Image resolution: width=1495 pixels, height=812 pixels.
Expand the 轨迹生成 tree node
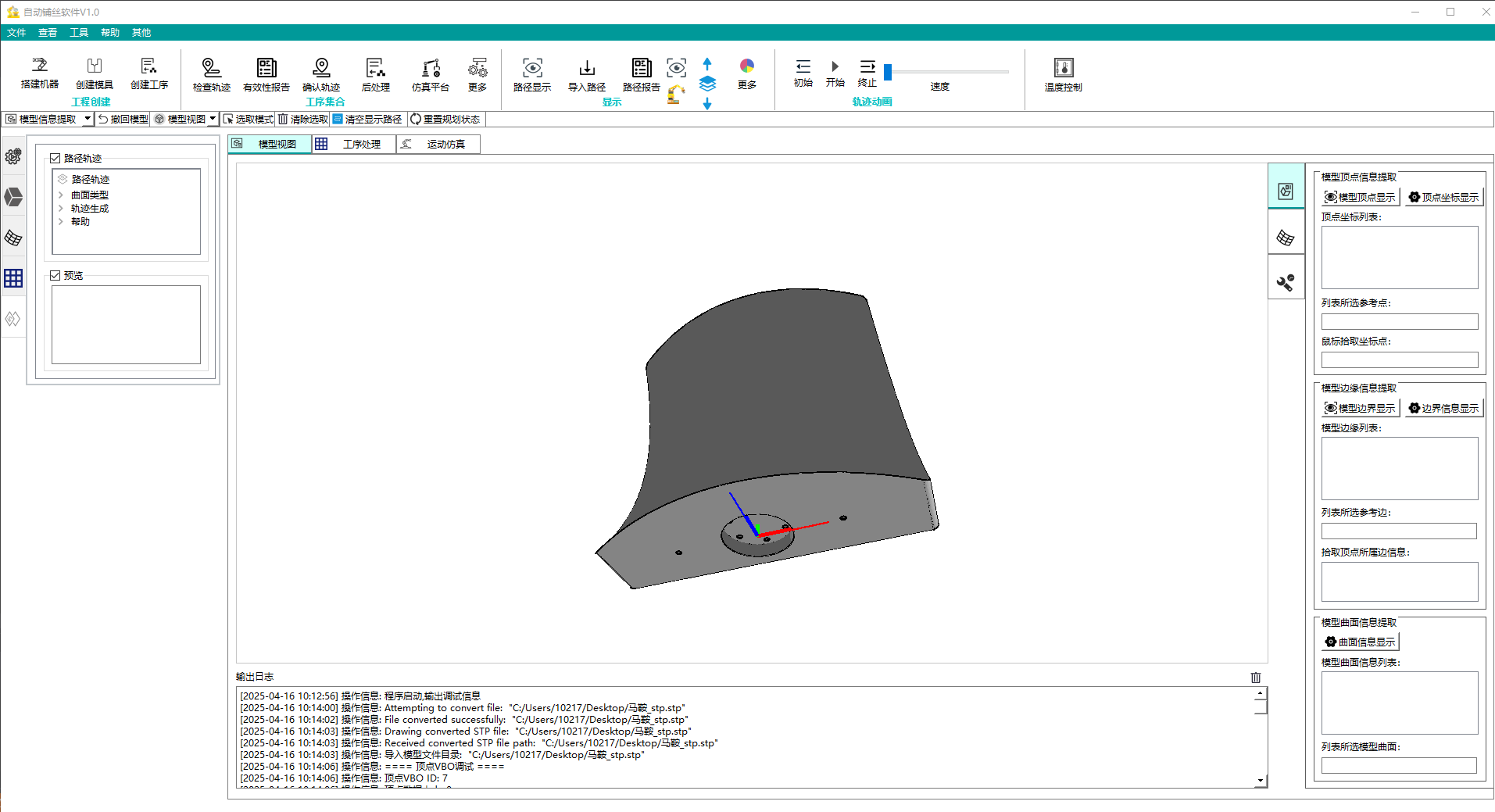(61, 208)
